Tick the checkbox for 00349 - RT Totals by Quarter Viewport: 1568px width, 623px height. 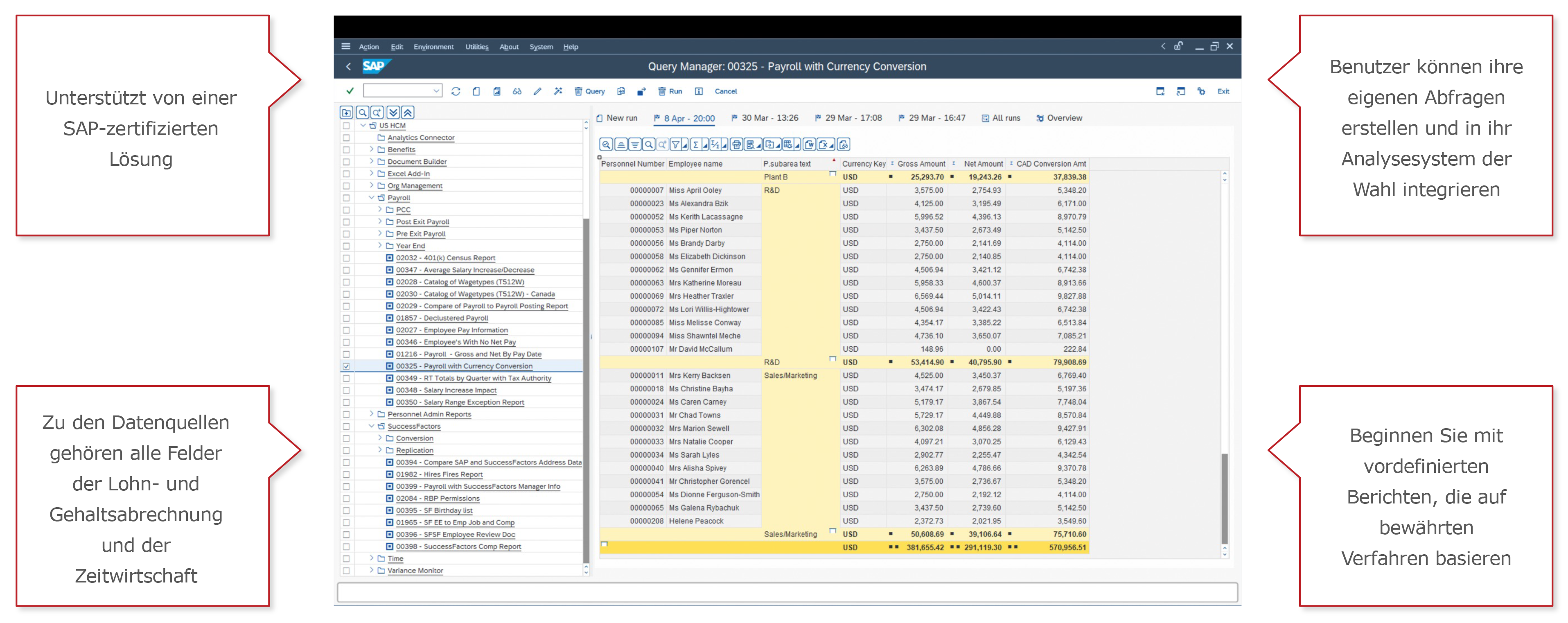click(x=346, y=378)
